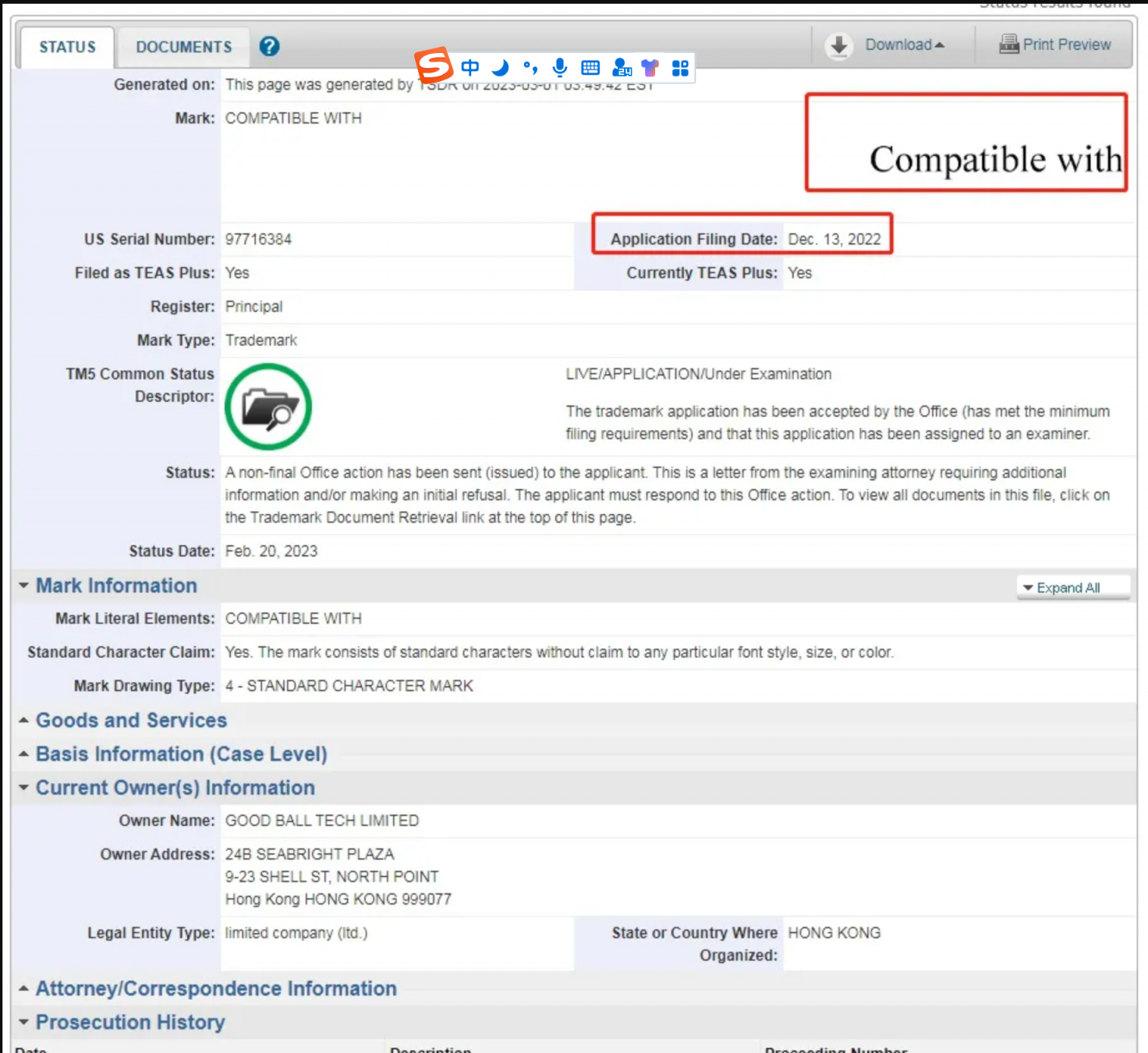This screenshot has height=1053, width=1148.
Task: Open the Download dropdown menu
Action: [905, 44]
